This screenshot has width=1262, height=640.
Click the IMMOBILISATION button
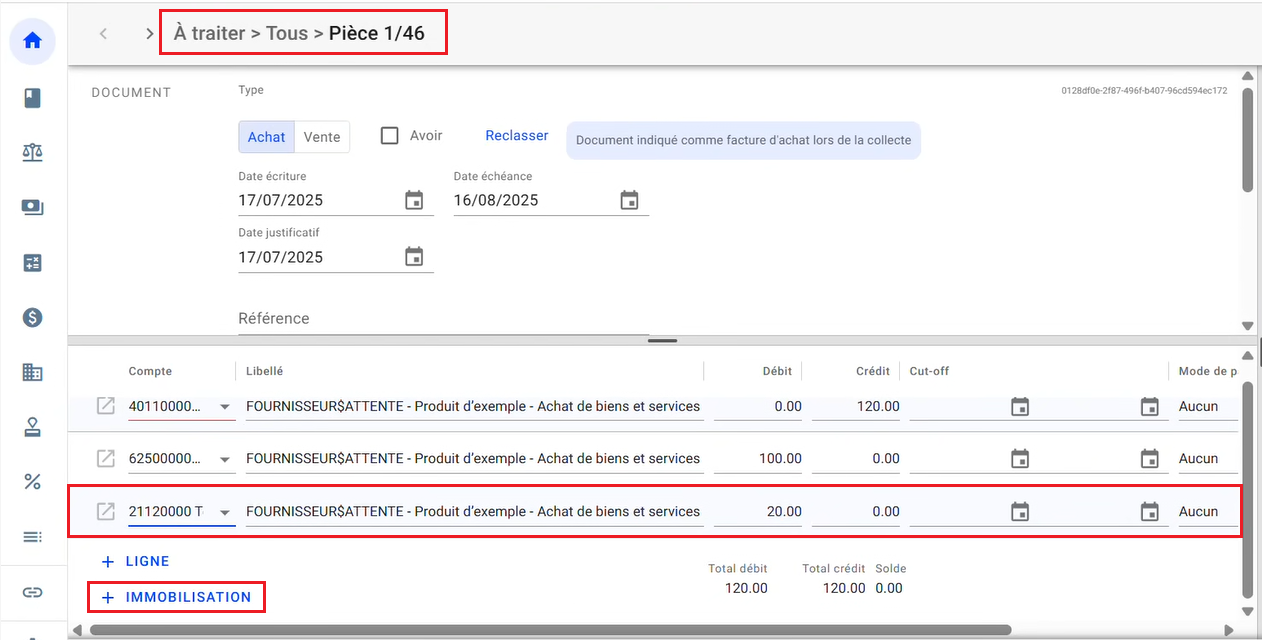177,597
